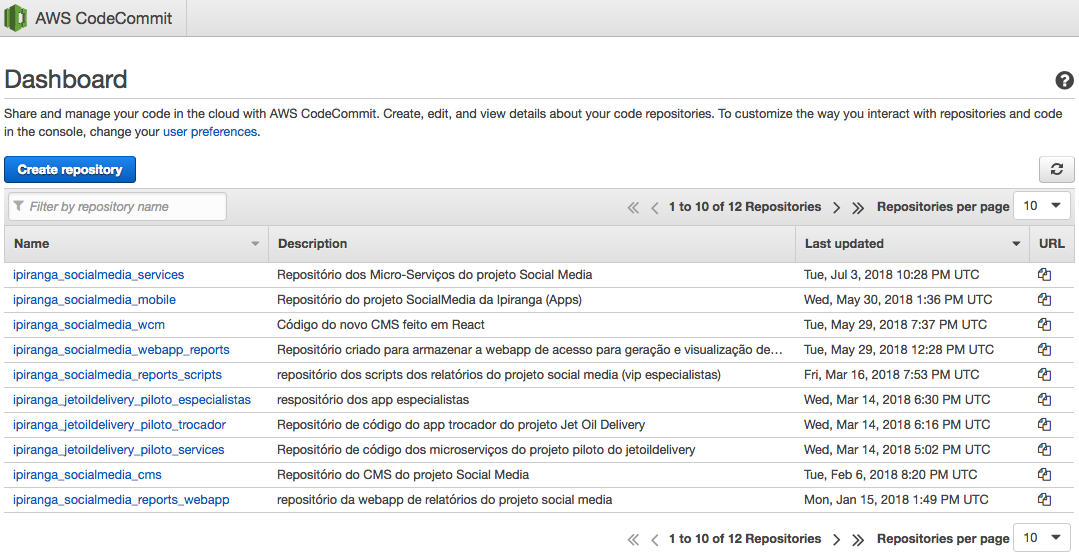Copy URL for ipiranga_jetoildelivery_piloto_trocador repository
The height and width of the screenshot is (558, 1079).
click(1044, 424)
